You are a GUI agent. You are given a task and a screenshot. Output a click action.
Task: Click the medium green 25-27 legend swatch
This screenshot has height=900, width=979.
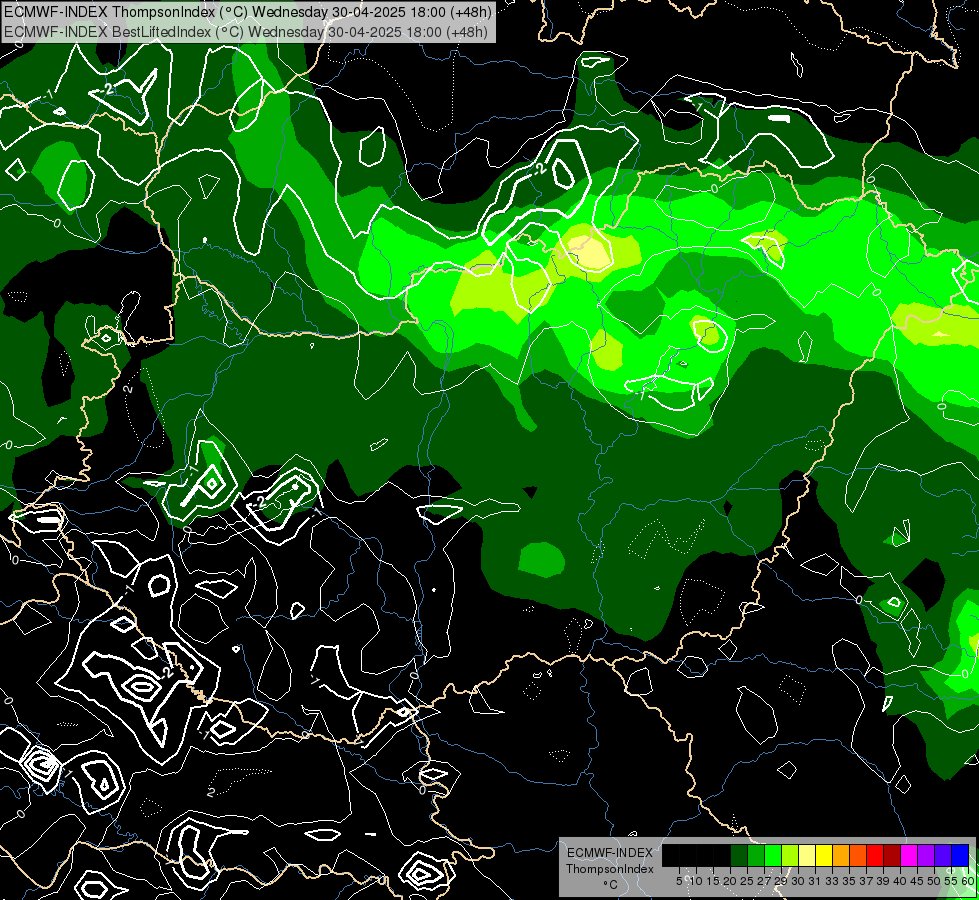[x=756, y=855]
